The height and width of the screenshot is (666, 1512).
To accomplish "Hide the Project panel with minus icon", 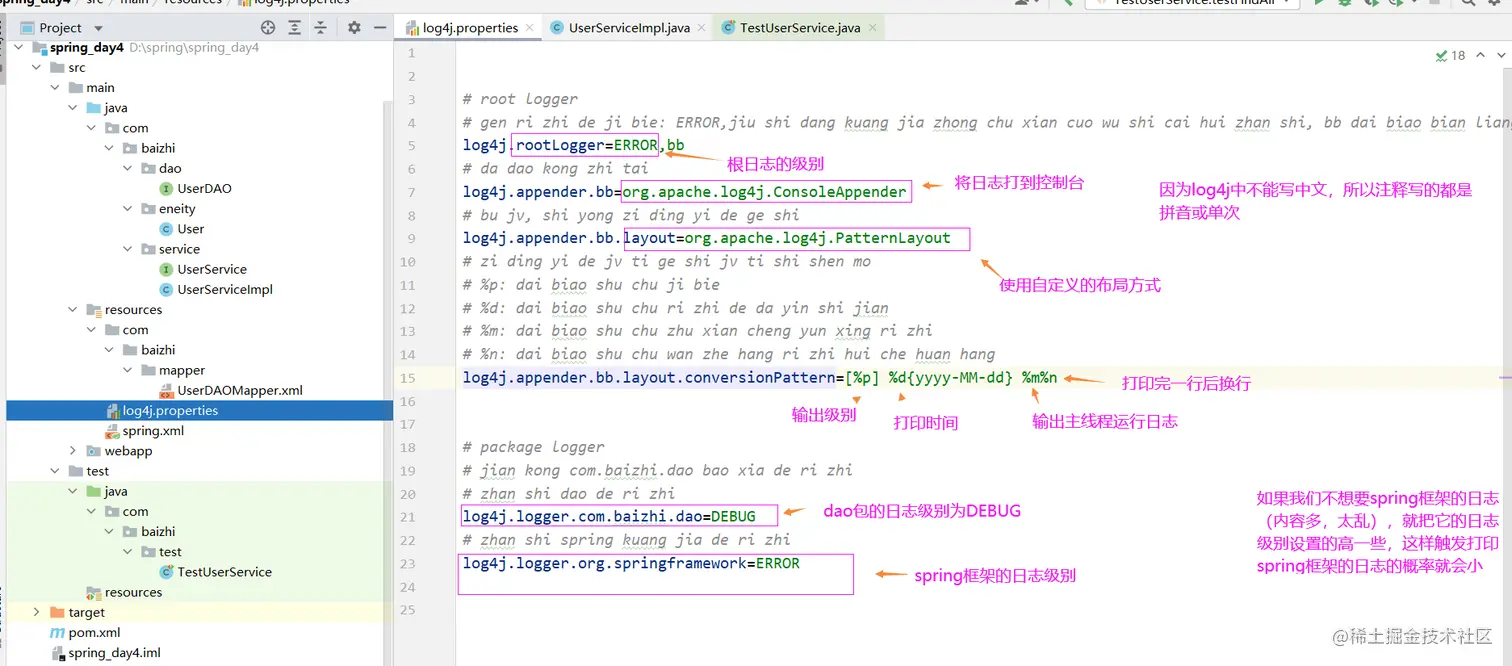I will coord(380,28).
